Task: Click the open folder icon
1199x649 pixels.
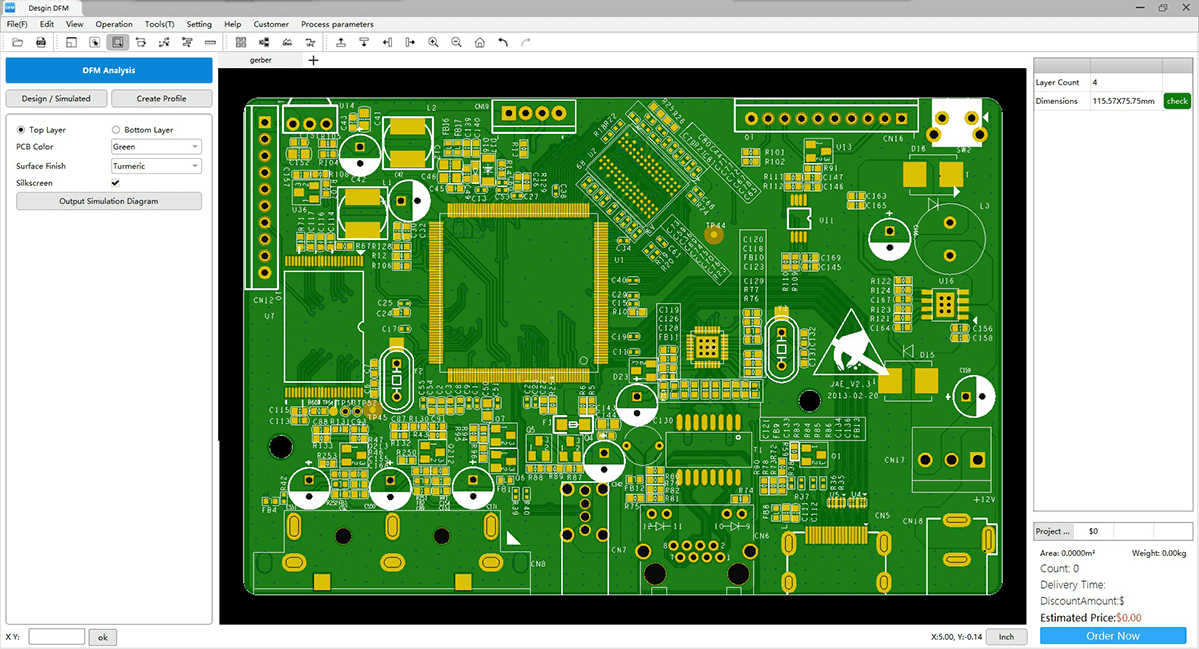Action: point(17,42)
